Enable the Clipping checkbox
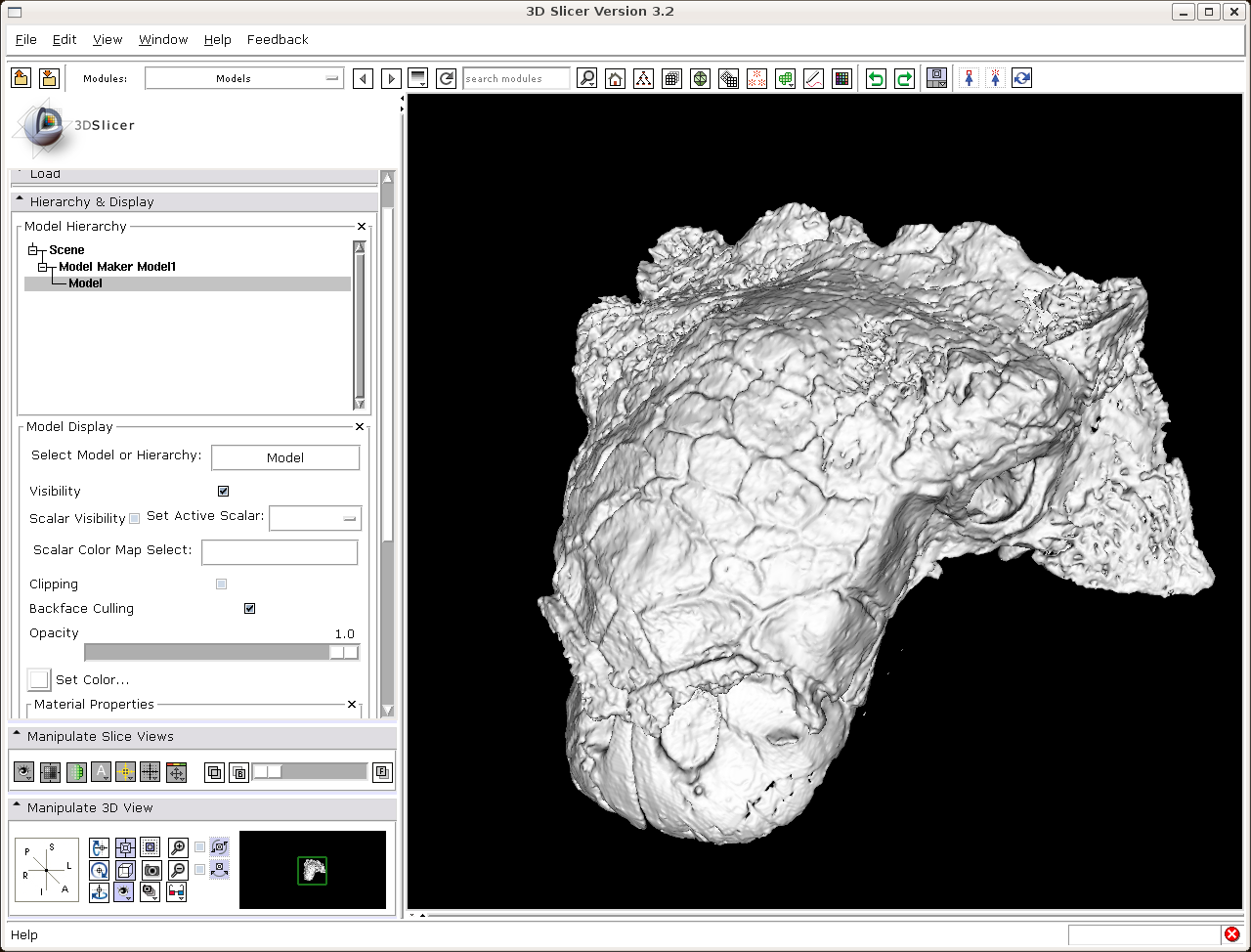 point(221,584)
